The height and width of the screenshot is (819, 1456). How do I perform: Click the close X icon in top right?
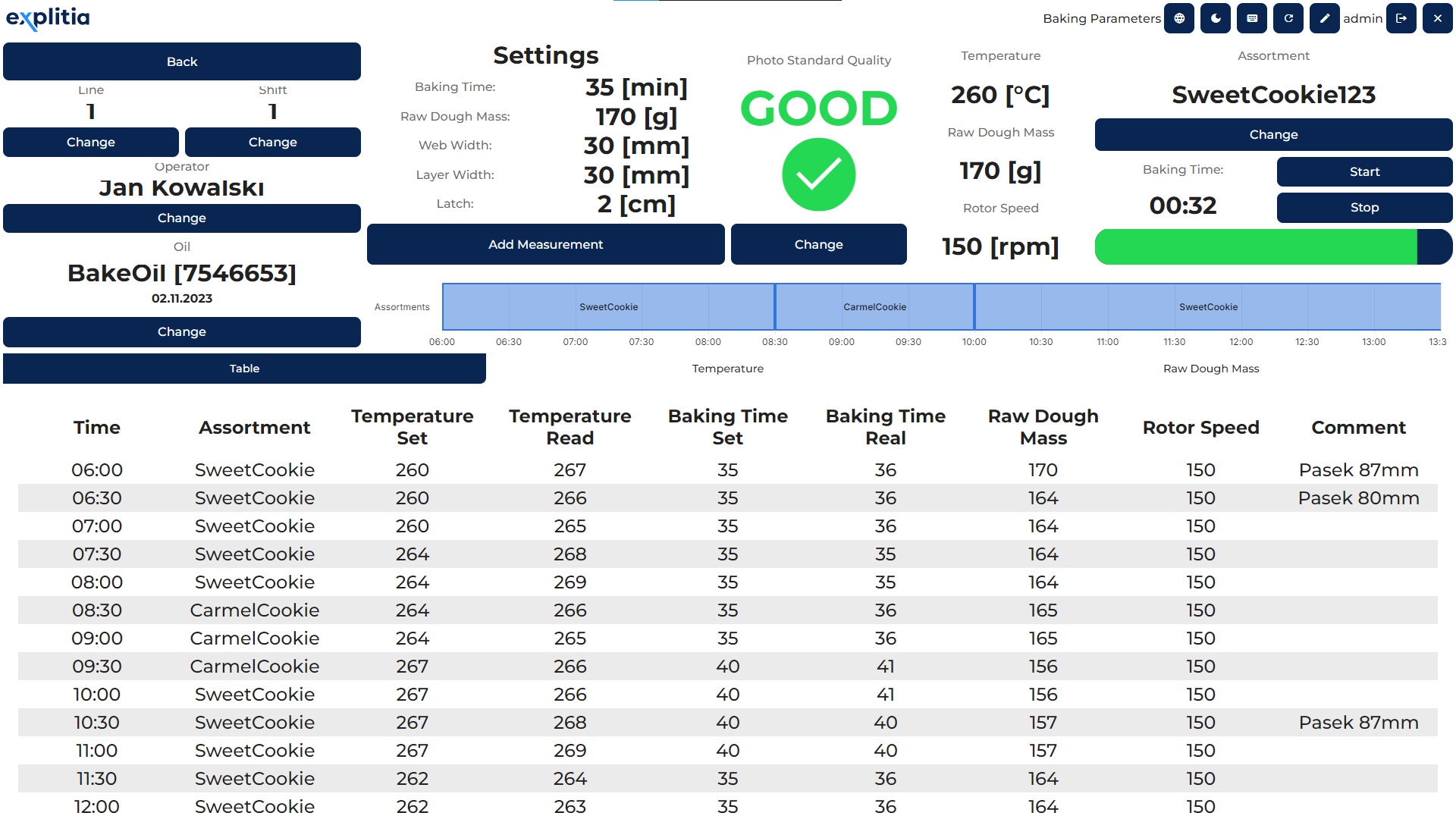(x=1437, y=17)
